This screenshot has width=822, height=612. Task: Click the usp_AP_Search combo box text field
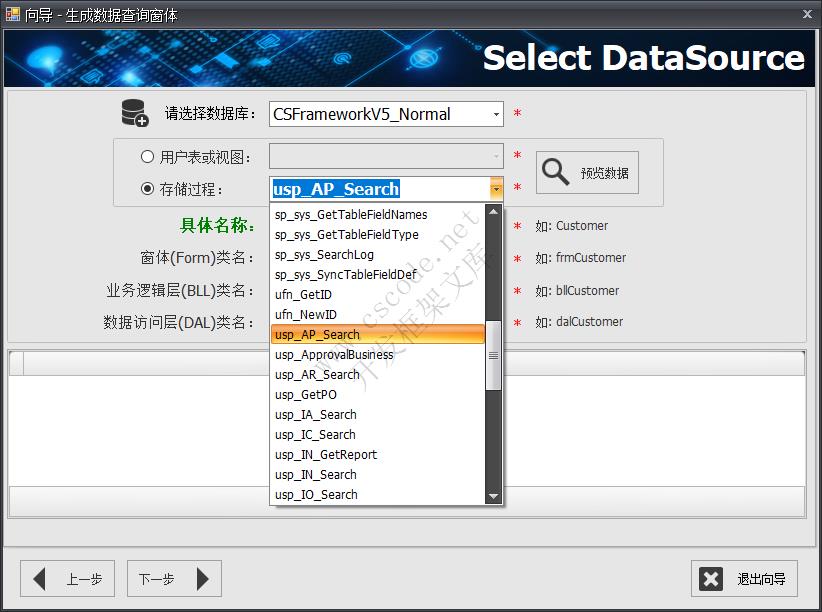click(378, 189)
